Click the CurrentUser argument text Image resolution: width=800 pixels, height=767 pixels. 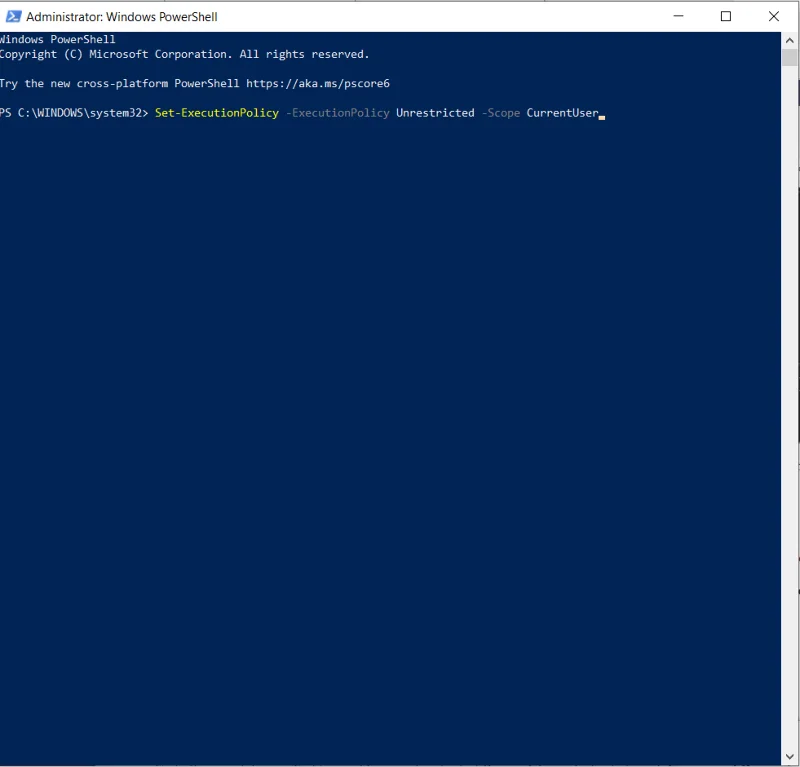(x=563, y=113)
